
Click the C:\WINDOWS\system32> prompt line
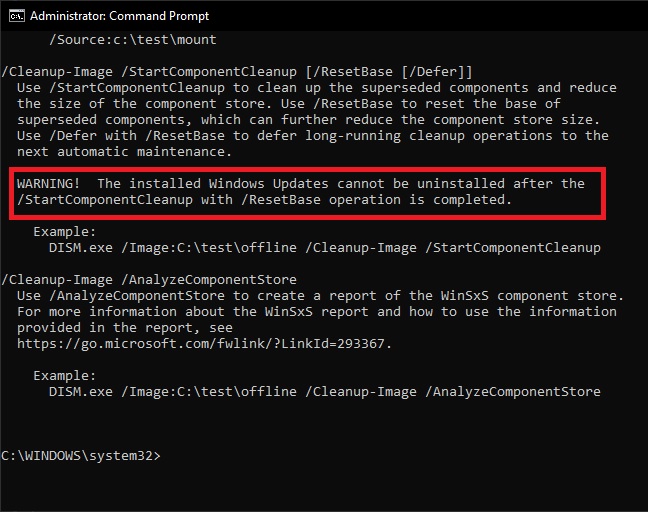[x=80, y=455]
